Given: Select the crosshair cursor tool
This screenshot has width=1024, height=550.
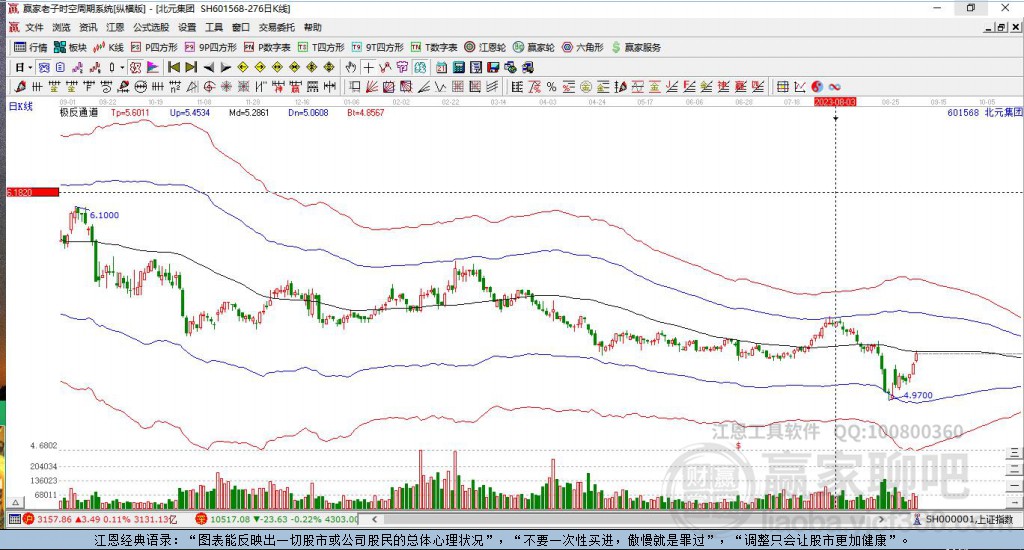Looking at the screenshot, I should 368,67.
